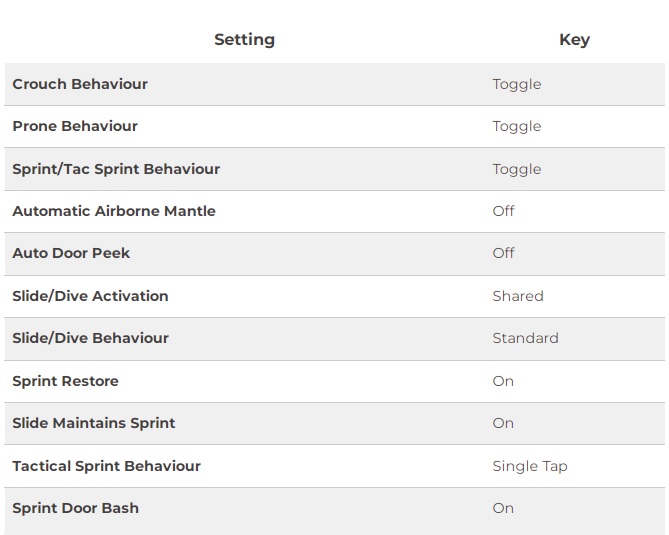
Task: Click the Prone Behaviour row label
Action: click(75, 126)
